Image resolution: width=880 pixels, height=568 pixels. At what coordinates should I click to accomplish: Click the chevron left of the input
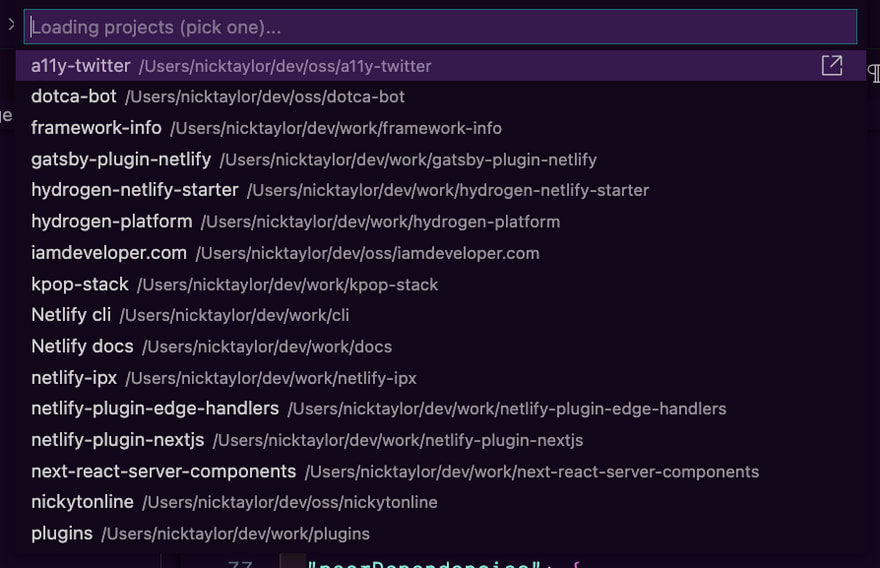coord(11,24)
